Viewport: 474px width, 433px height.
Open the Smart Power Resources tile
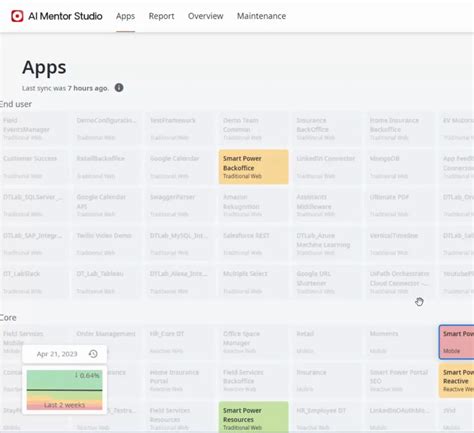[254, 418]
